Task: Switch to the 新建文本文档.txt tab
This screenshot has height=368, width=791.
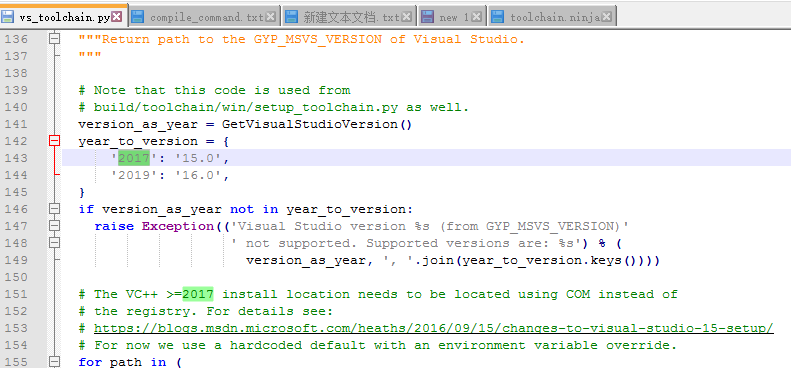Action: click(349, 17)
